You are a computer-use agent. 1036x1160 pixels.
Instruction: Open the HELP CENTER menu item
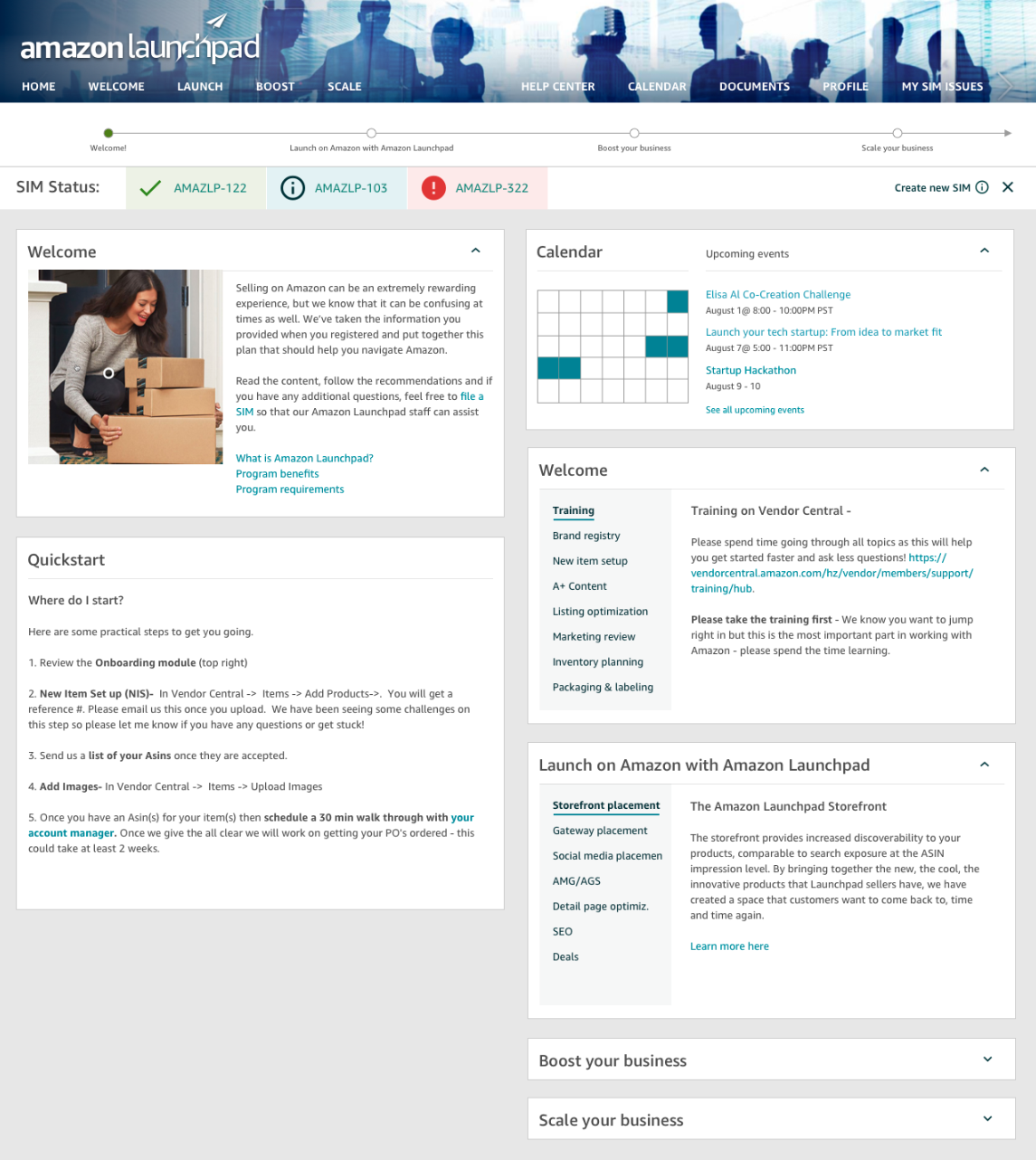click(557, 86)
